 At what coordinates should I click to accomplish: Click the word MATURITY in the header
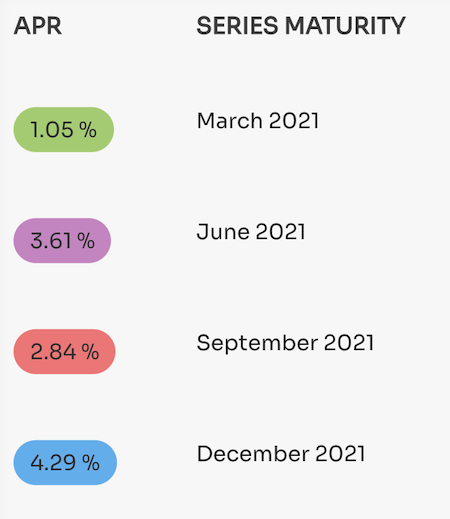[x=345, y=26]
